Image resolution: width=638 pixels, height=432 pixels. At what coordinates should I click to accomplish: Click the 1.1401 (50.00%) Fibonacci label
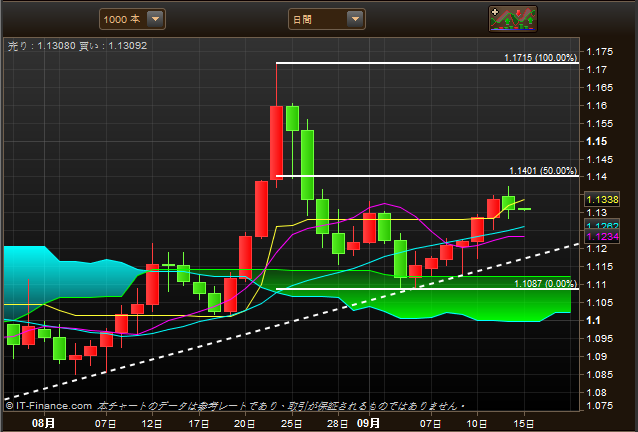543,171
